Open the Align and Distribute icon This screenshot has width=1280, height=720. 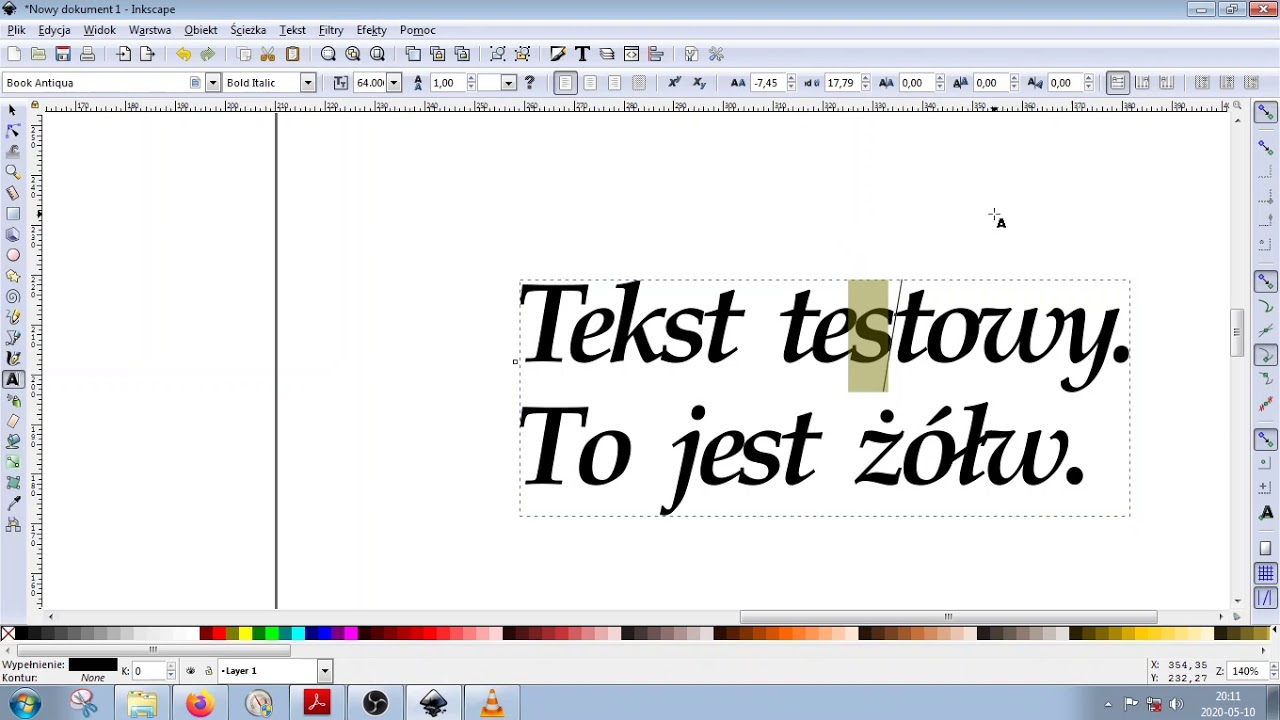point(656,54)
